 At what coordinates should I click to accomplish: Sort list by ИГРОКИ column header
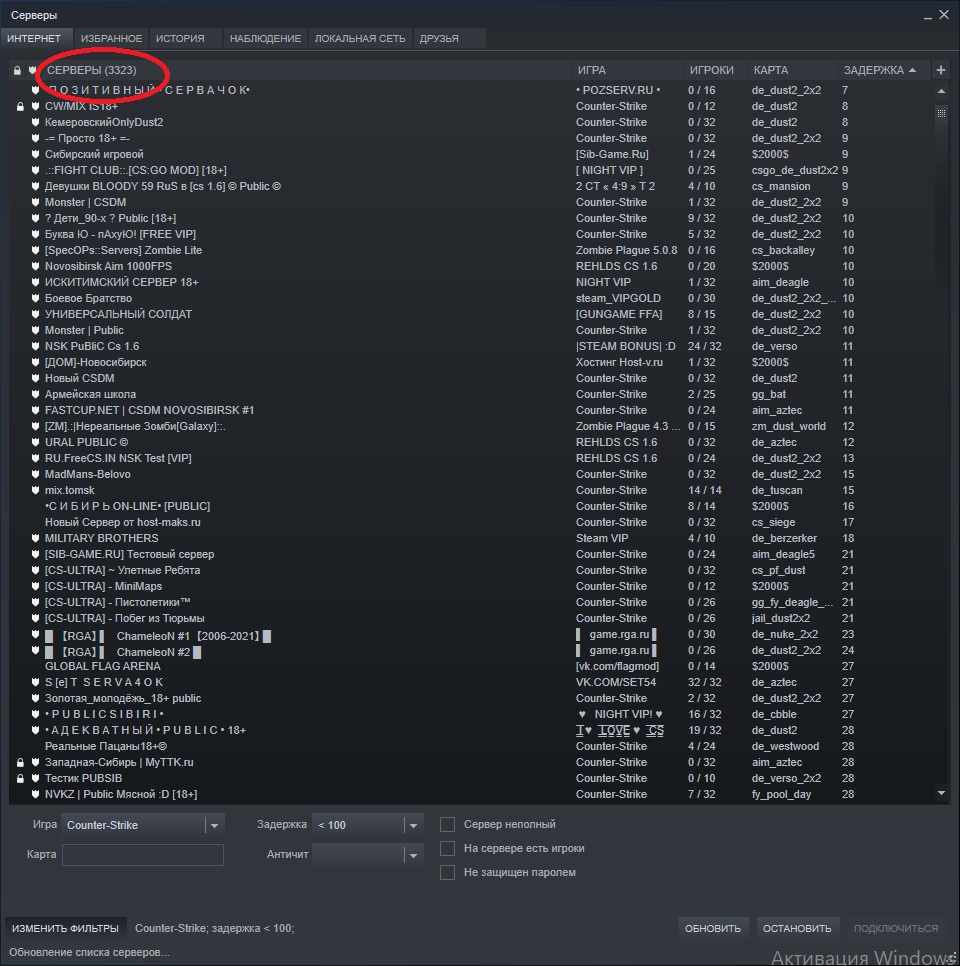coord(712,70)
